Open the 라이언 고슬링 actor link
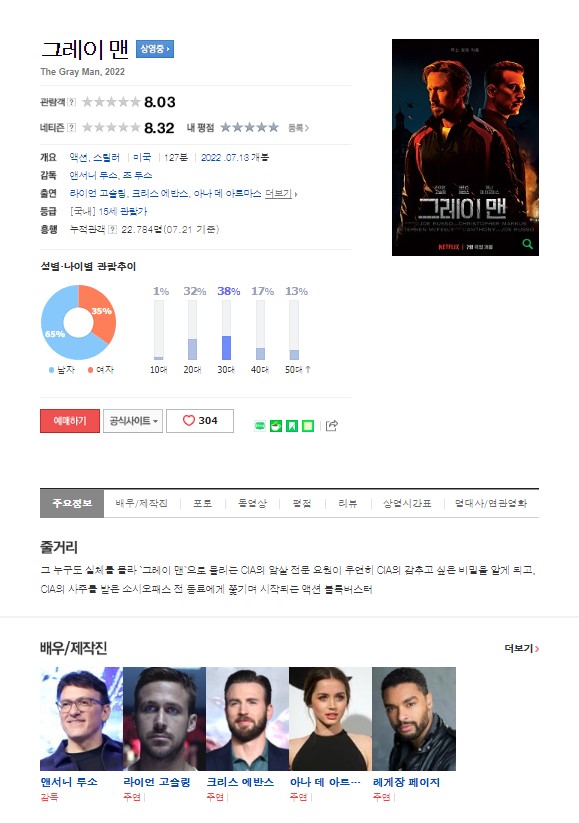This screenshot has height=823, width=579. (156, 782)
